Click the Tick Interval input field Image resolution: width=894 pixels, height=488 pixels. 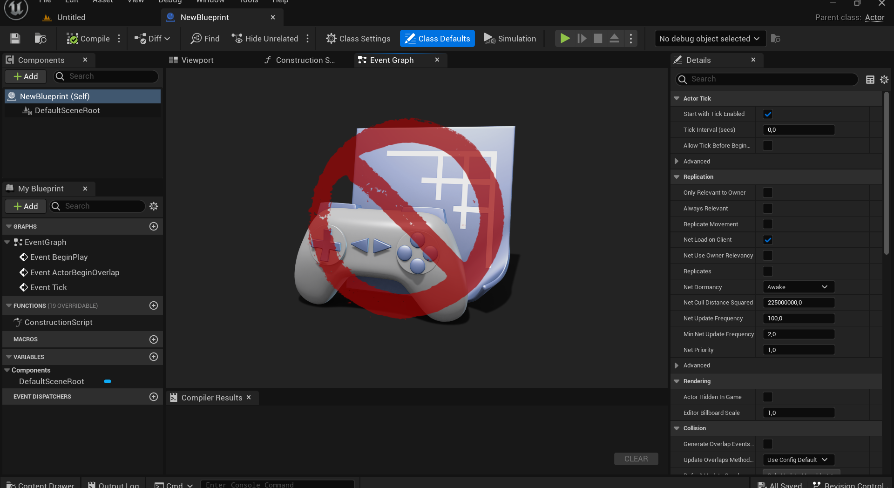click(799, 130)
